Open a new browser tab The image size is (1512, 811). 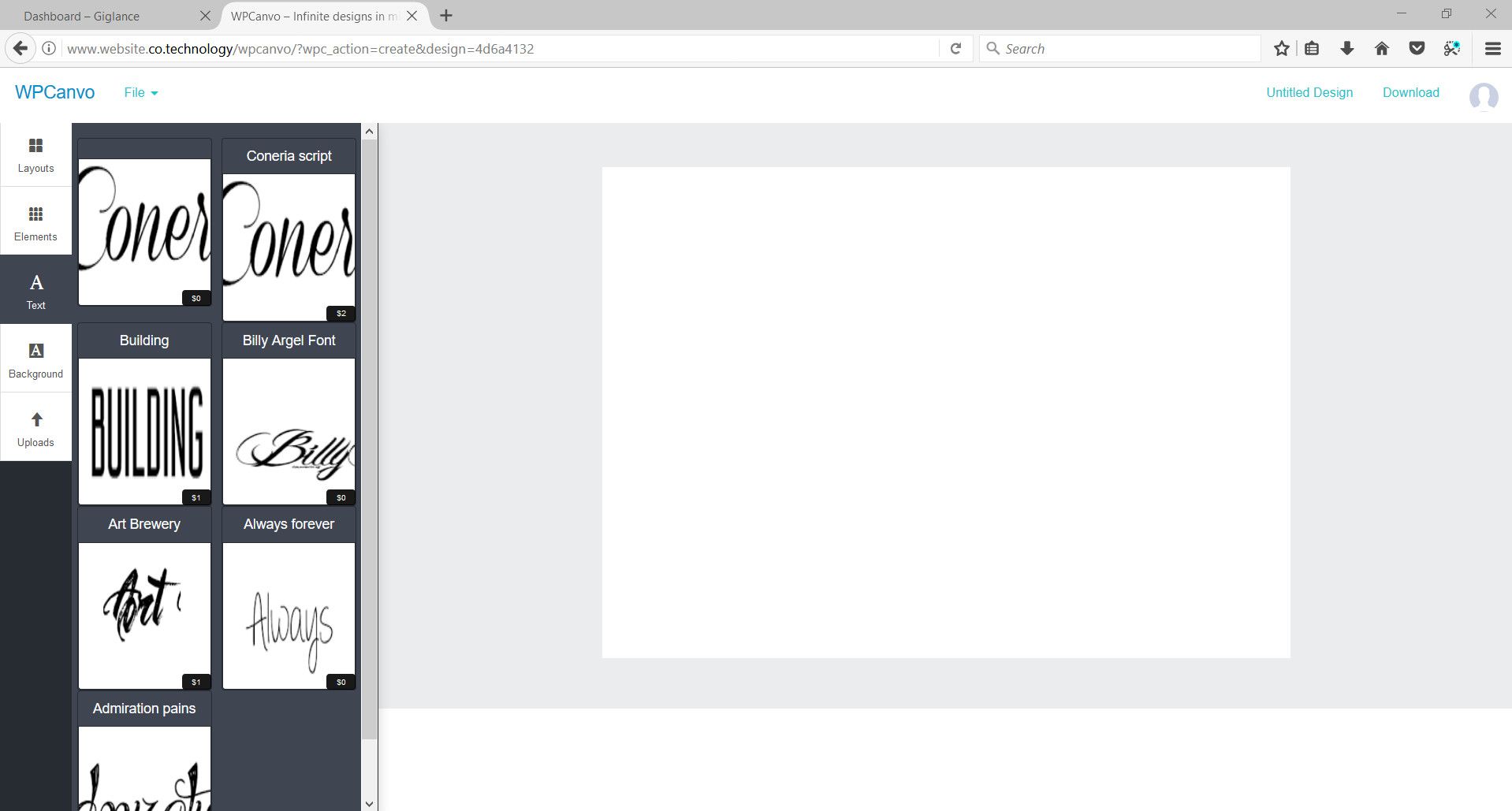(446, 16)
